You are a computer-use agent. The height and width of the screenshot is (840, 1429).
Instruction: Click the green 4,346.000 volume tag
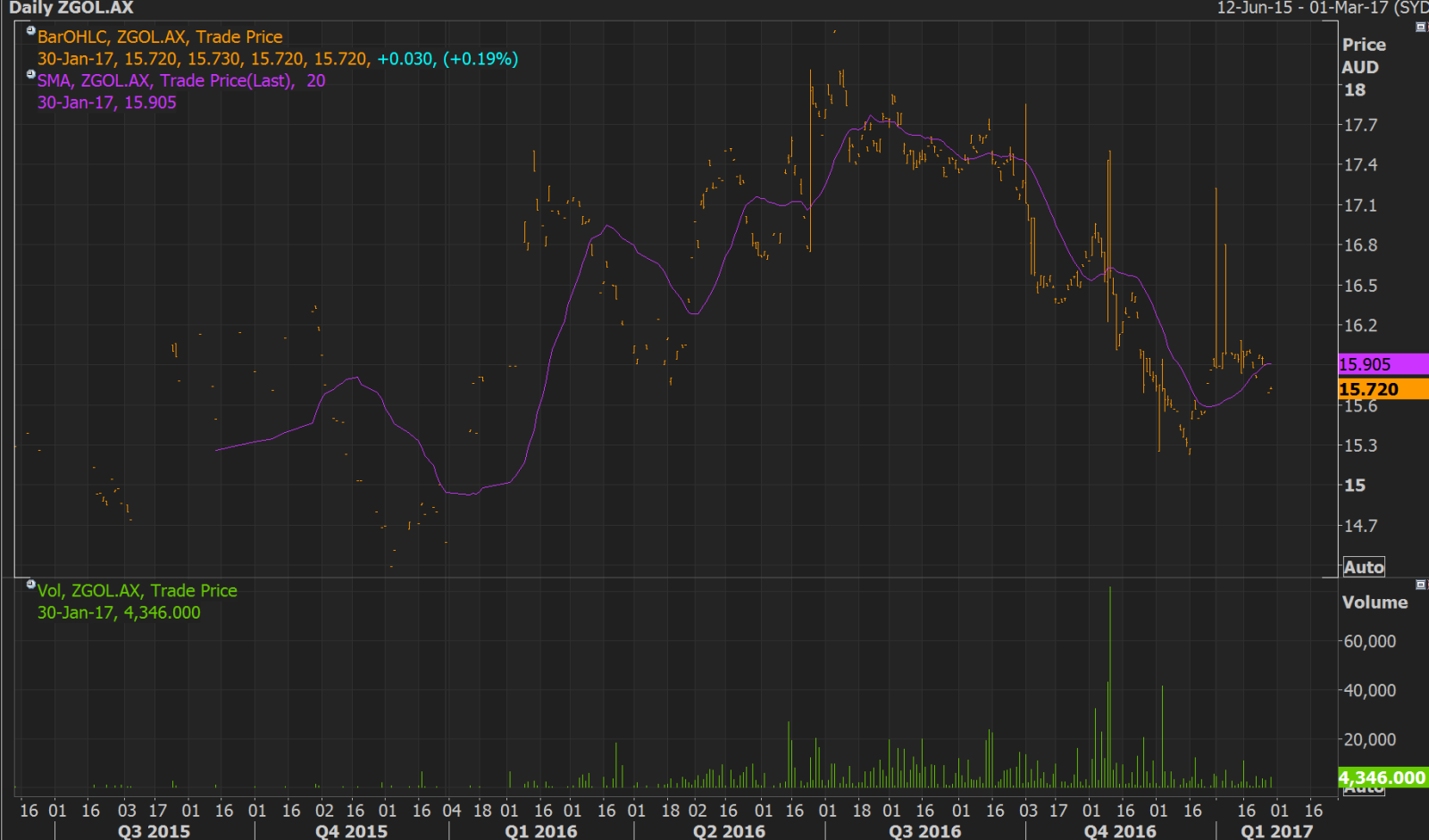coord(1383,778)
